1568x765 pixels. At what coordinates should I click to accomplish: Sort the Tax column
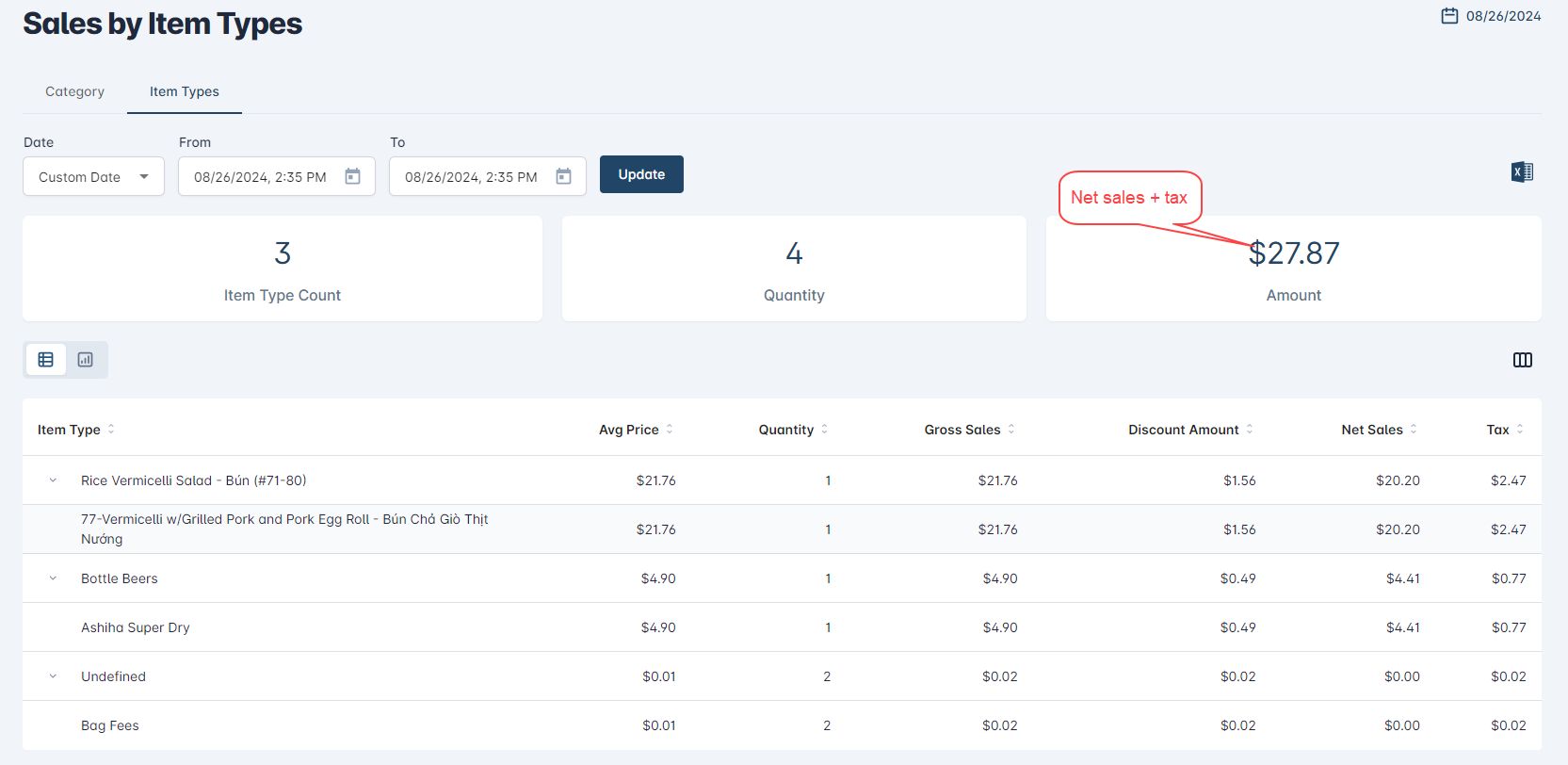[x=1519, y=430]
